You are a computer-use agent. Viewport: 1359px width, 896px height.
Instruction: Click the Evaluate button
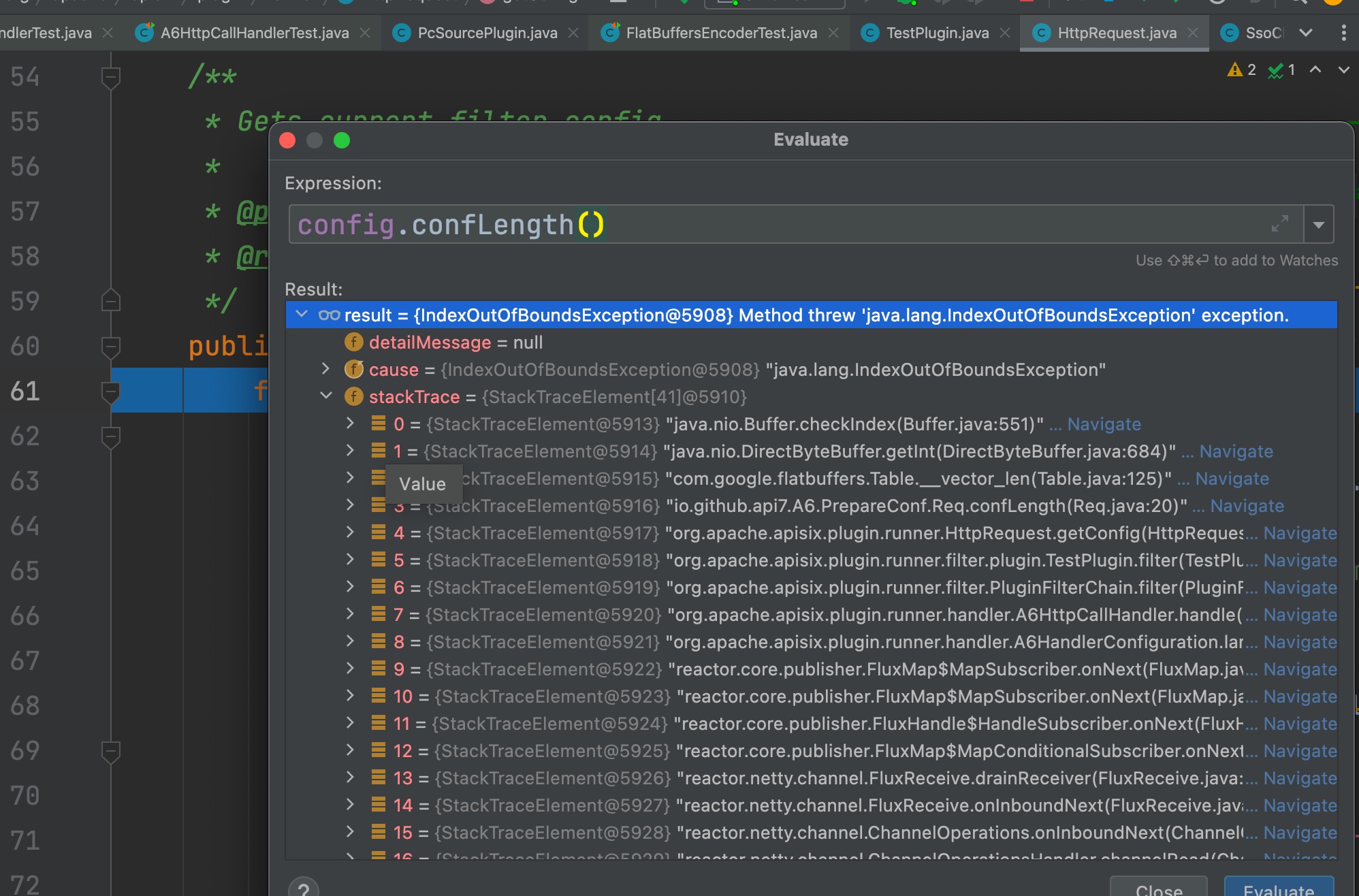pos(1278,888)
